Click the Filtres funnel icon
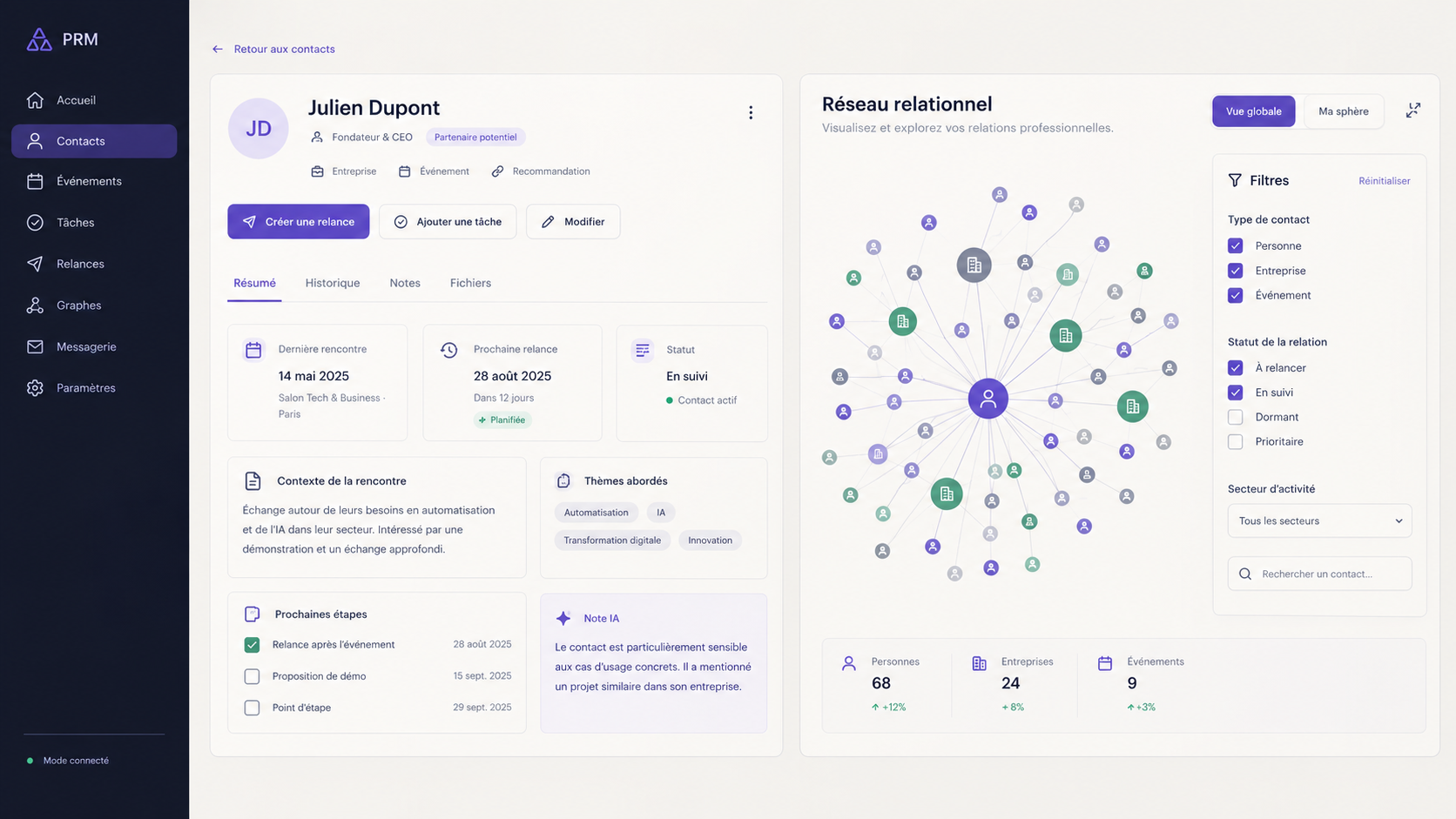 1235,180
